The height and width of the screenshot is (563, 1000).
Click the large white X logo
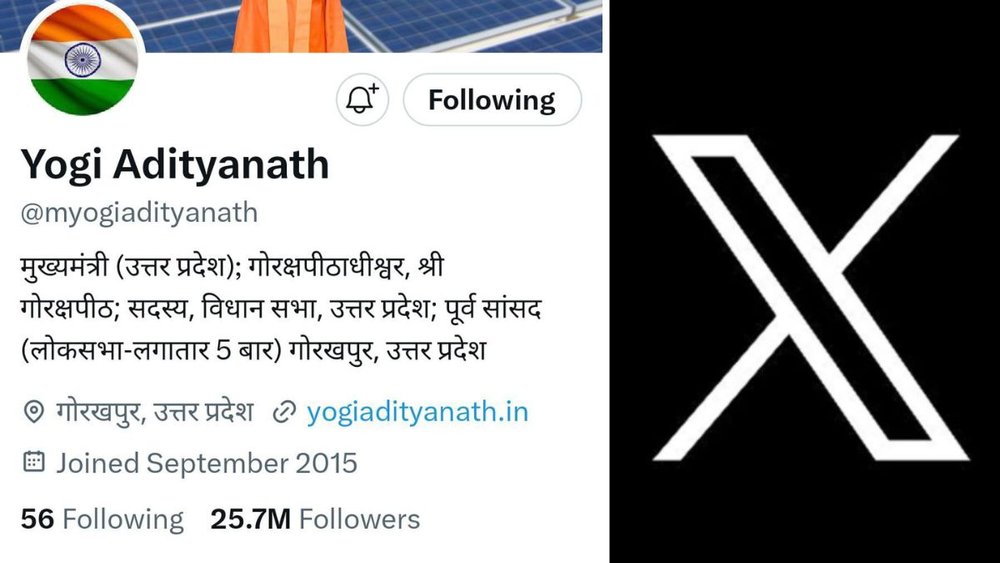[811, 298]
